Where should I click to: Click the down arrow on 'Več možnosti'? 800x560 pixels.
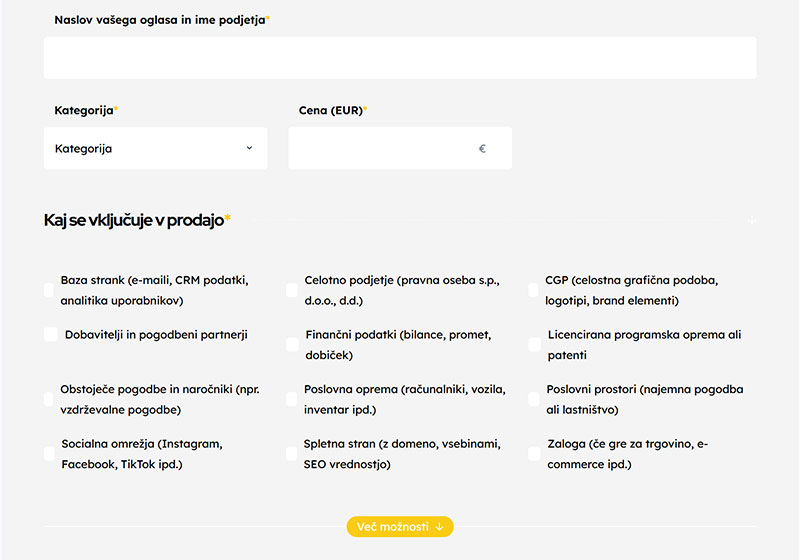(439, 526)
